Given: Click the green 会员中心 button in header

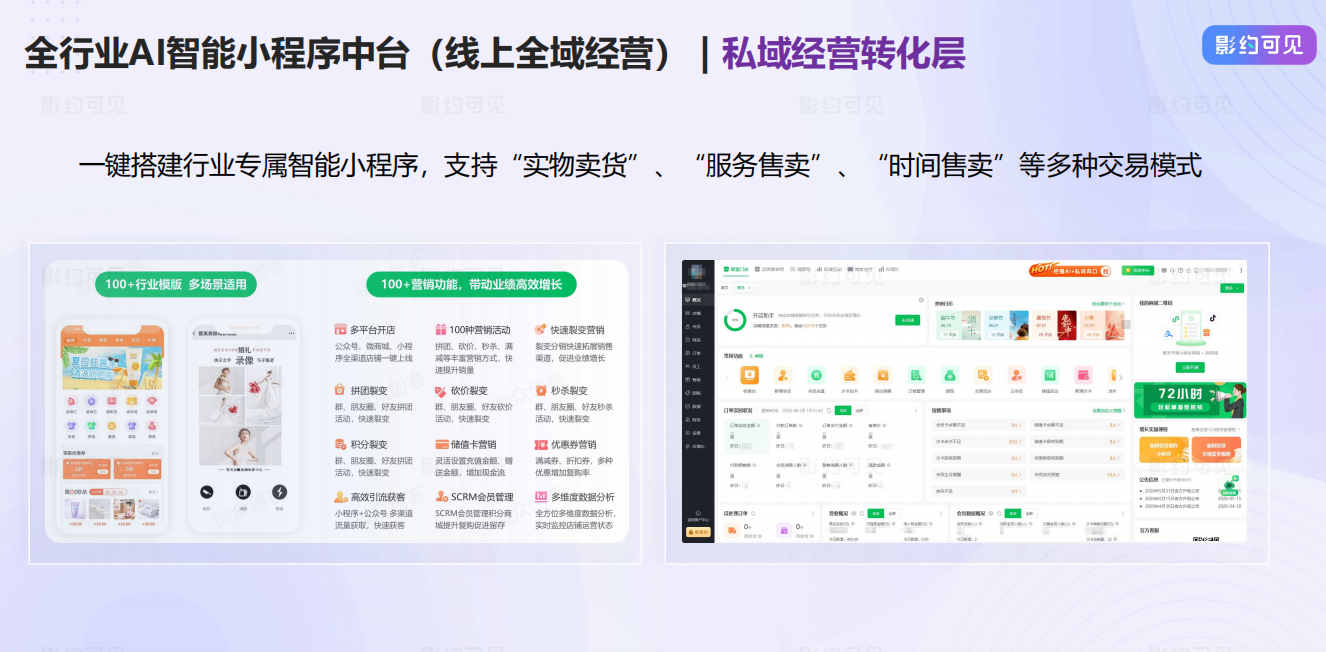Looking at the screenshot, I should [x=1137, y=270].
